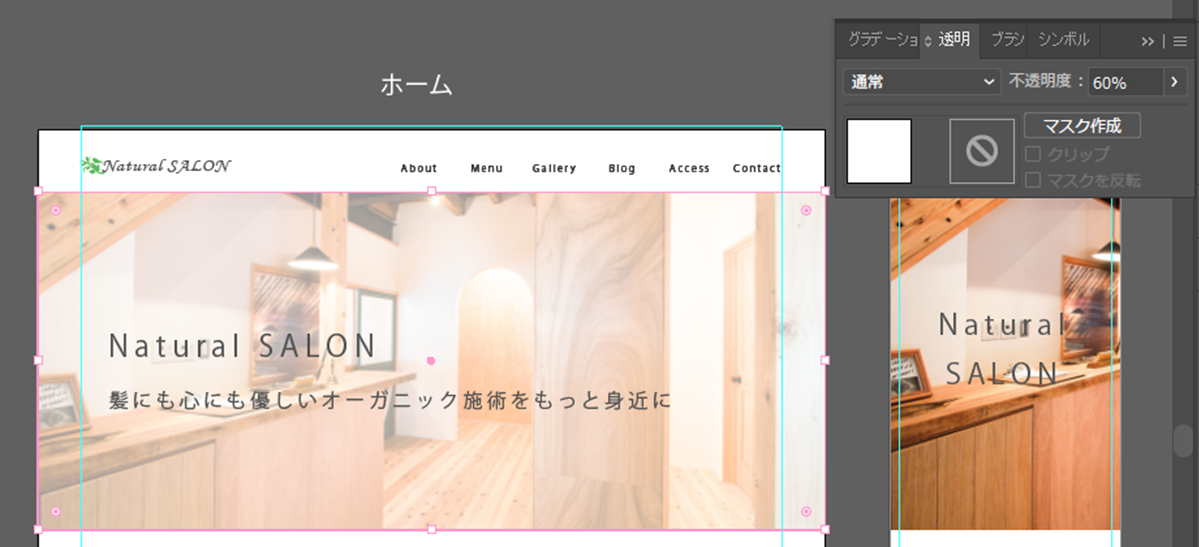The width and height of the screenshot is (1199, 547).
Task: Expand the opacity slider arrow
Action: (x=1175, y=83)
